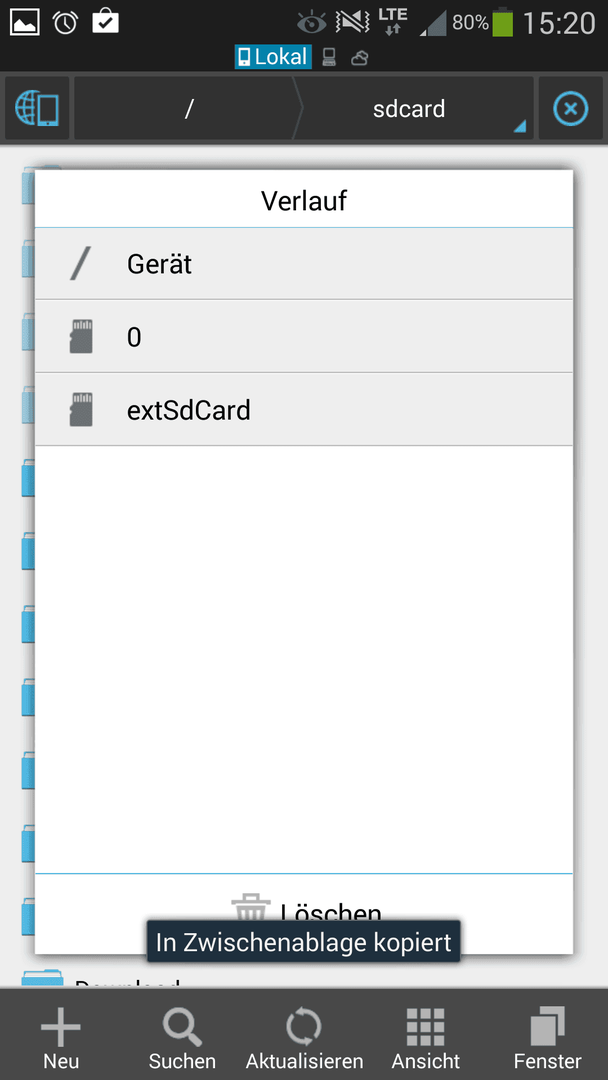Open the picture notification in the status bar
This screenshot has width=608, height=1080.
tap(24, 23)
